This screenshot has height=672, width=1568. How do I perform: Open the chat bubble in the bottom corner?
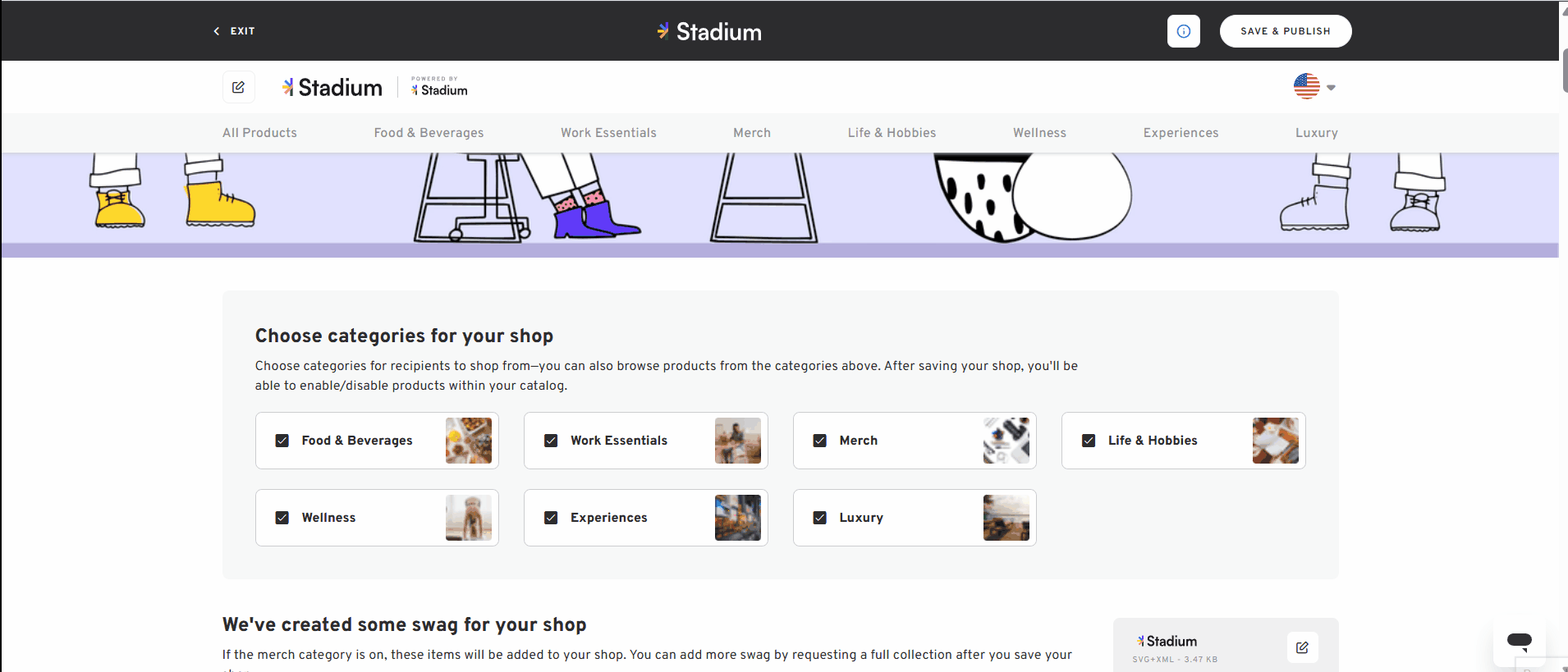click(1520, 641)
